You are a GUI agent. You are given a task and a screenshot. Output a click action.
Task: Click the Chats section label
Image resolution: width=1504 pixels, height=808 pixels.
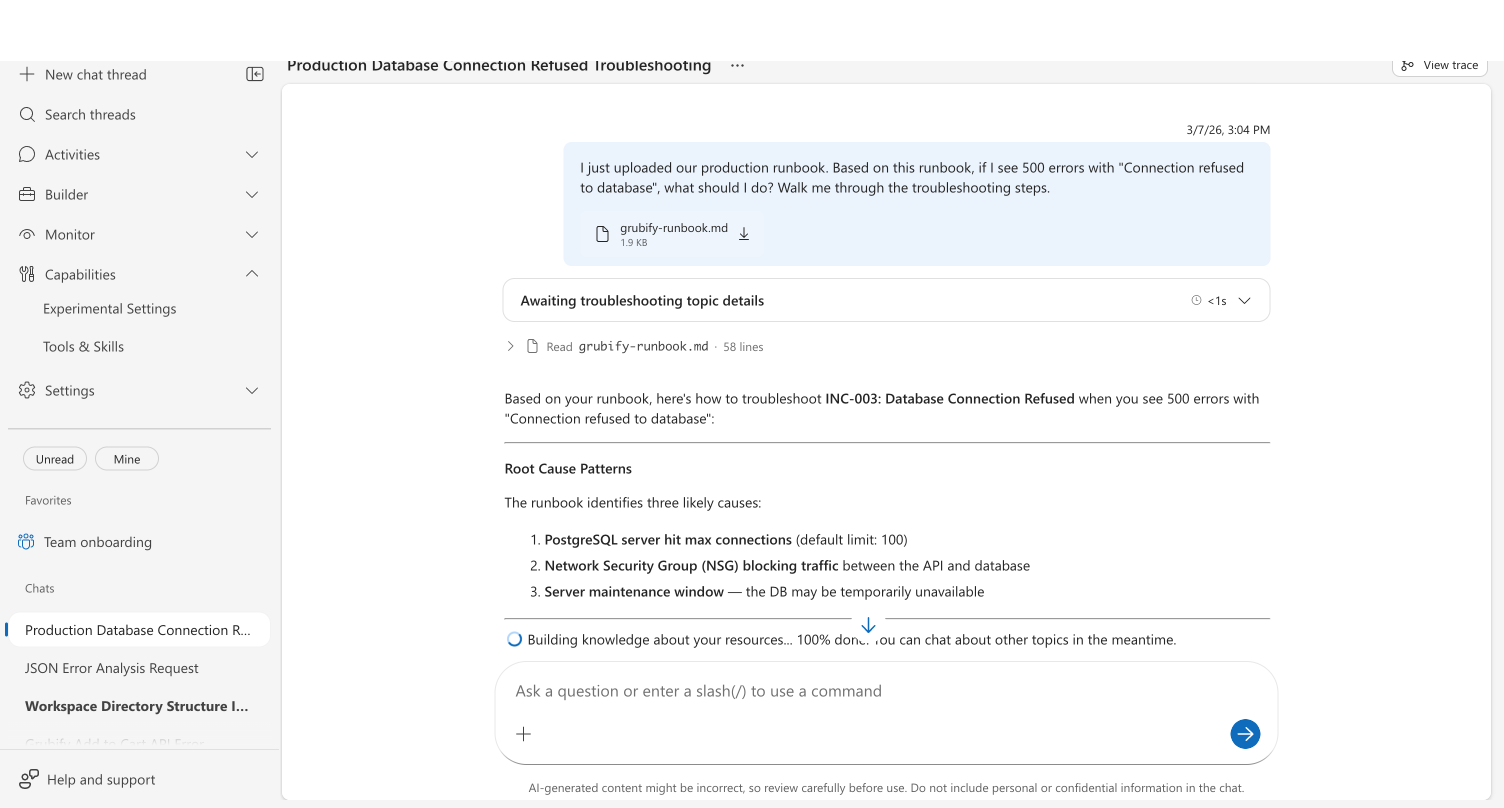click(x=40, y=588)
